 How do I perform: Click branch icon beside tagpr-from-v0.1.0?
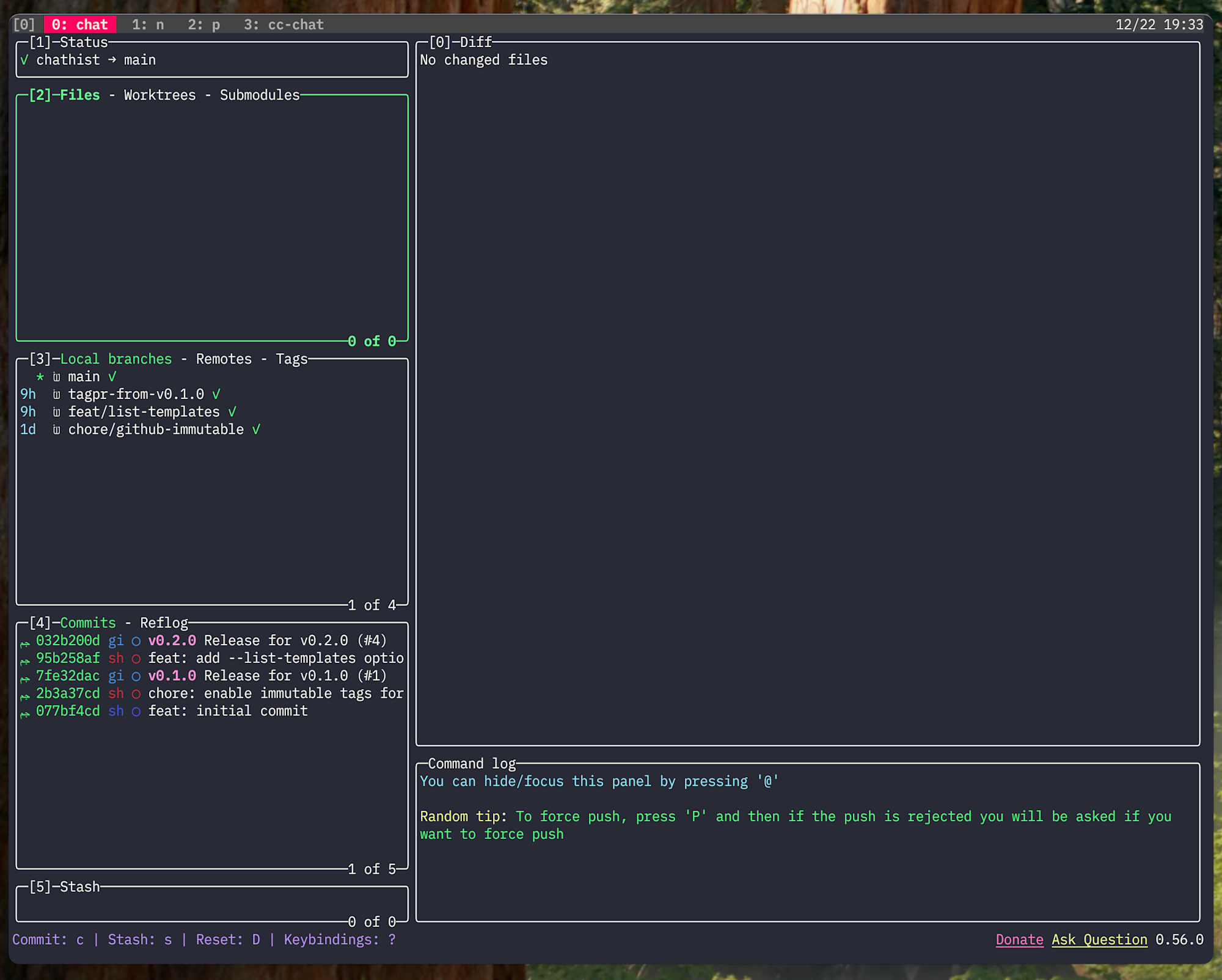coord(56,395)
